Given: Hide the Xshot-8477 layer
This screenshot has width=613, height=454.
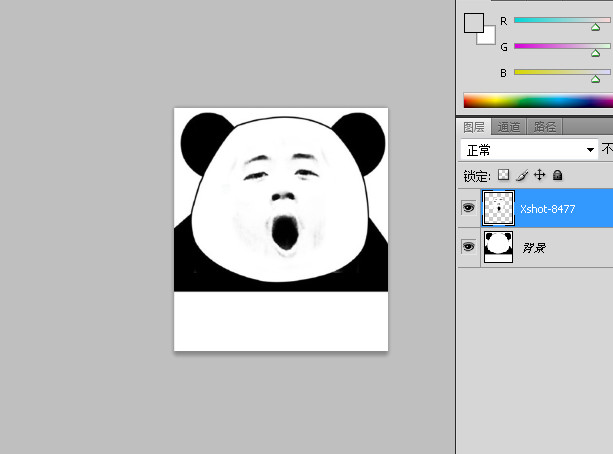Looking at the screenshot, I should (x=468, y=208).
